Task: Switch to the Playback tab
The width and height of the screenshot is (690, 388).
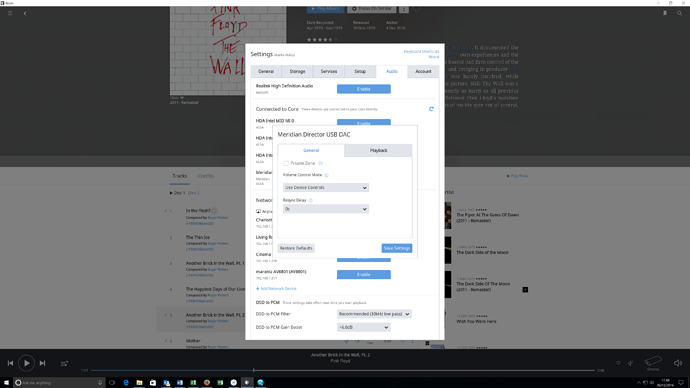Action: pyautogui.click(x=378, y=150)
